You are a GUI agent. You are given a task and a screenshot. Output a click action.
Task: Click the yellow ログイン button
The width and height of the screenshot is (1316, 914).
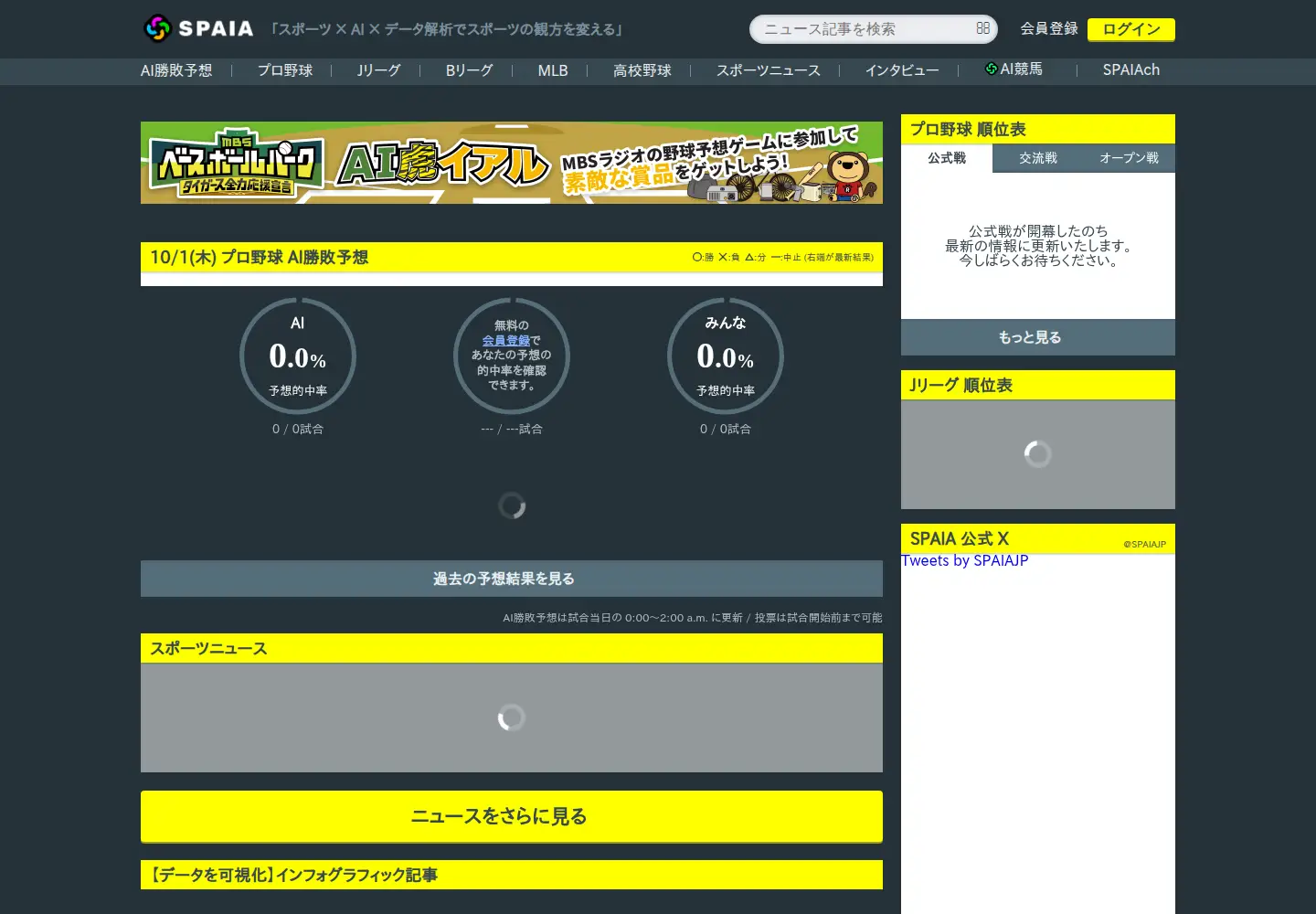(x=1131, y=29)
